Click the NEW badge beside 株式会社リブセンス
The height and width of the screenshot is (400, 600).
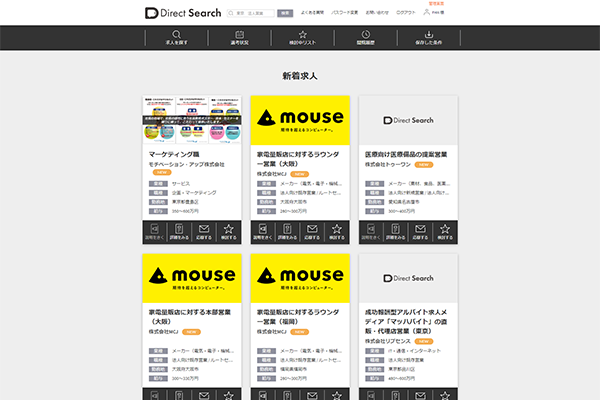tap(424, 341)
